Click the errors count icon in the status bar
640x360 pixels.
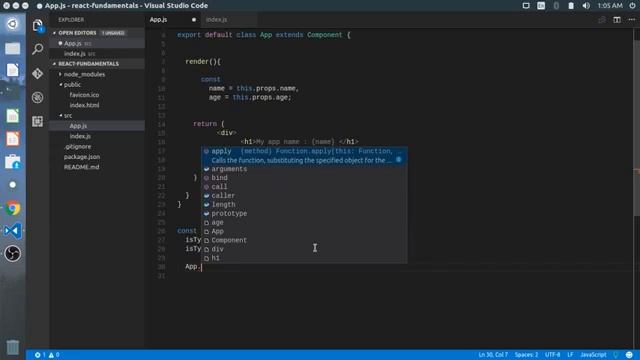[x=40, y=355]
